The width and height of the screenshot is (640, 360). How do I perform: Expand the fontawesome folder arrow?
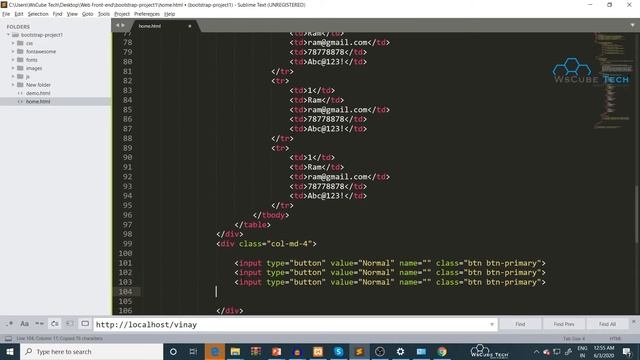tap(13, 51)
